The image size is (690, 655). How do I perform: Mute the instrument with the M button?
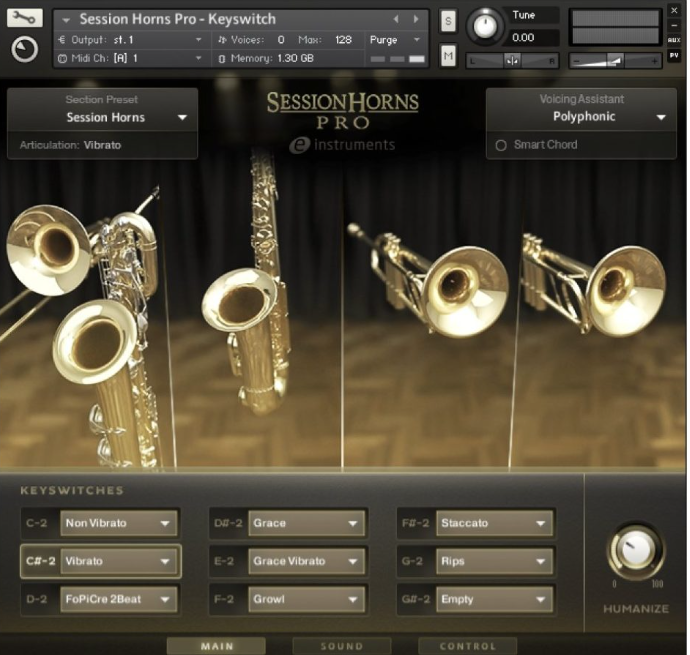coord(448,55)
